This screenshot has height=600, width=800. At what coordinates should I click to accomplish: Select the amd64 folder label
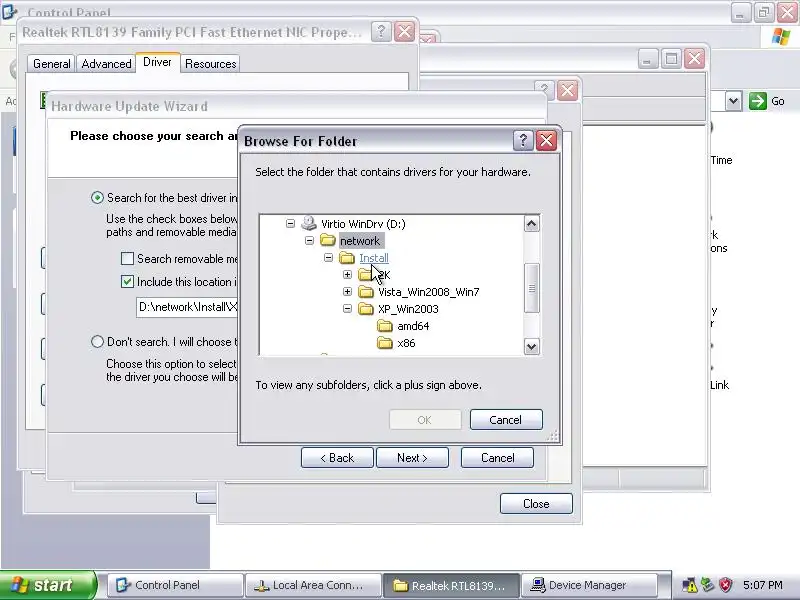[413, 326]
